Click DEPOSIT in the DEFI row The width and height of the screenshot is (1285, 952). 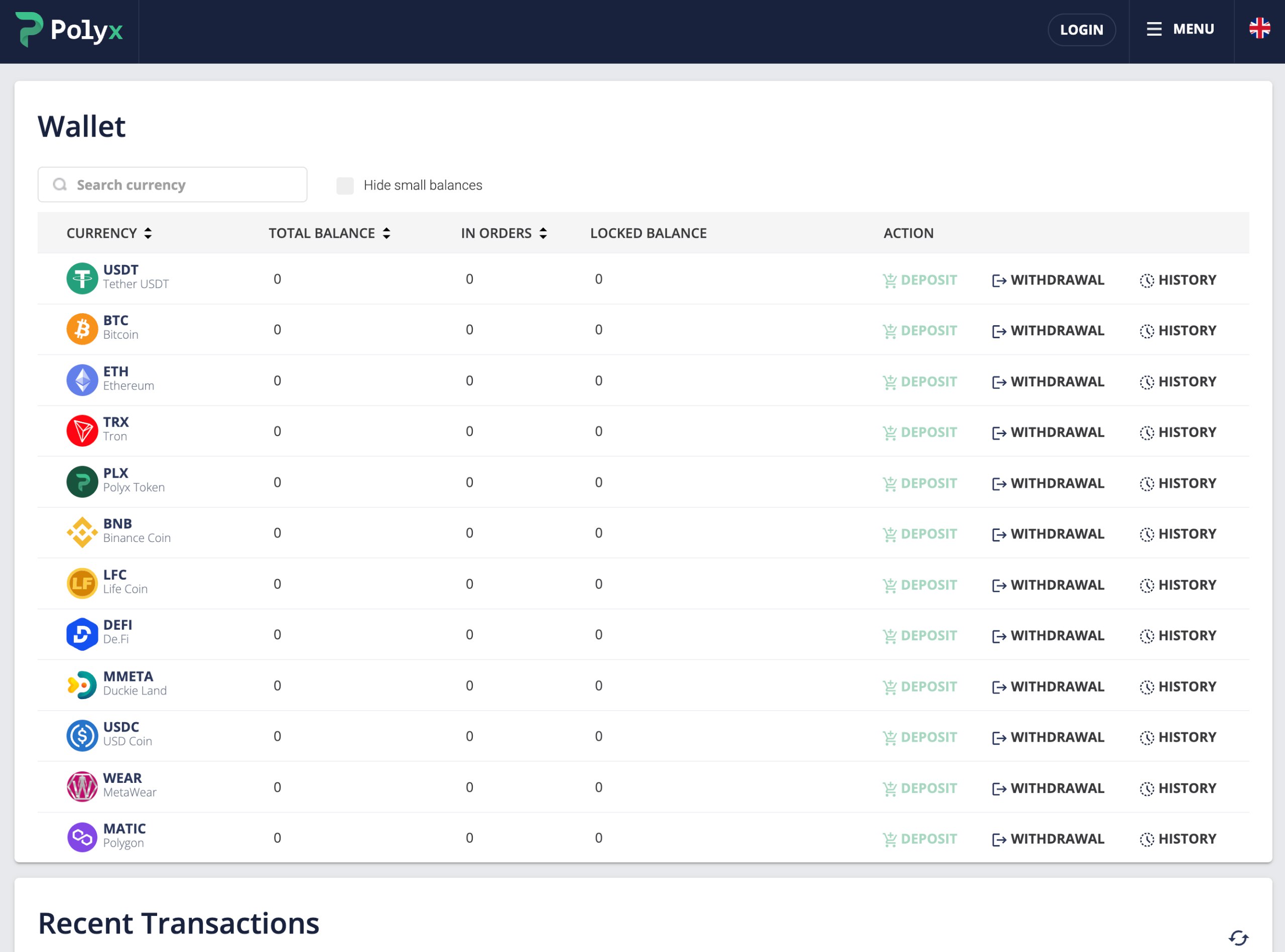point(919,636)
